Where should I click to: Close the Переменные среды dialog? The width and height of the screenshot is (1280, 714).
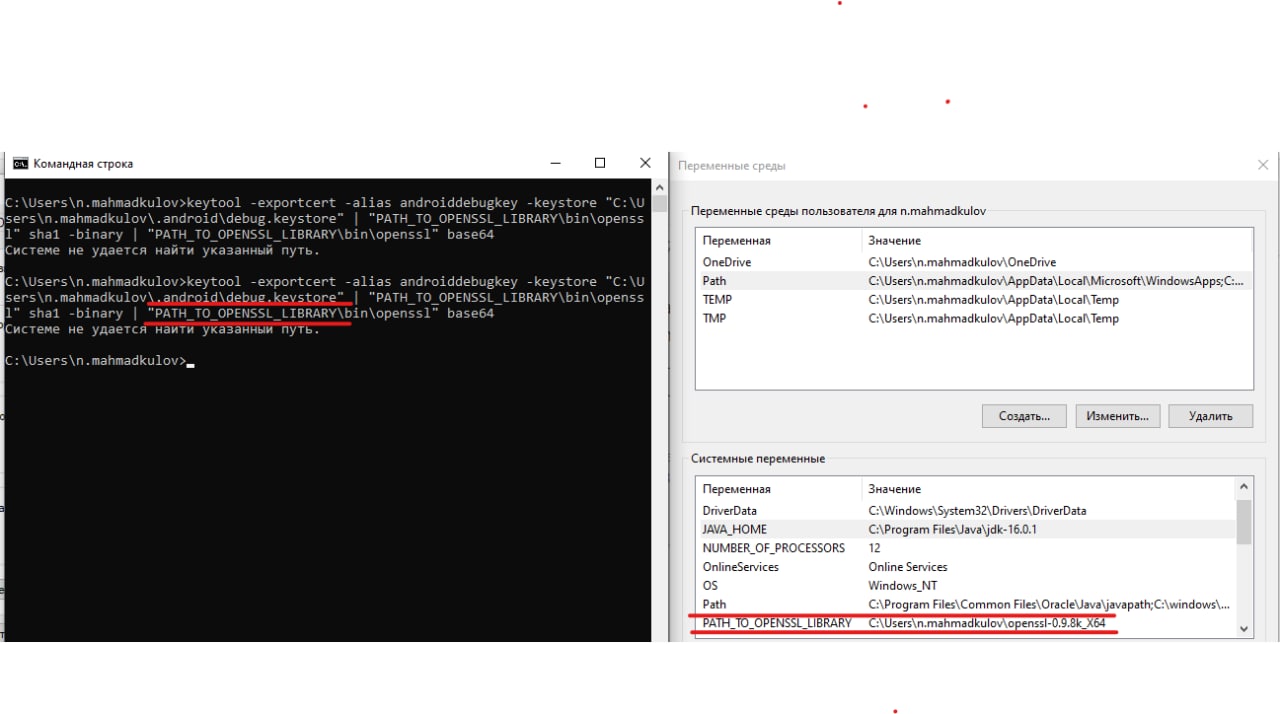1265,165
